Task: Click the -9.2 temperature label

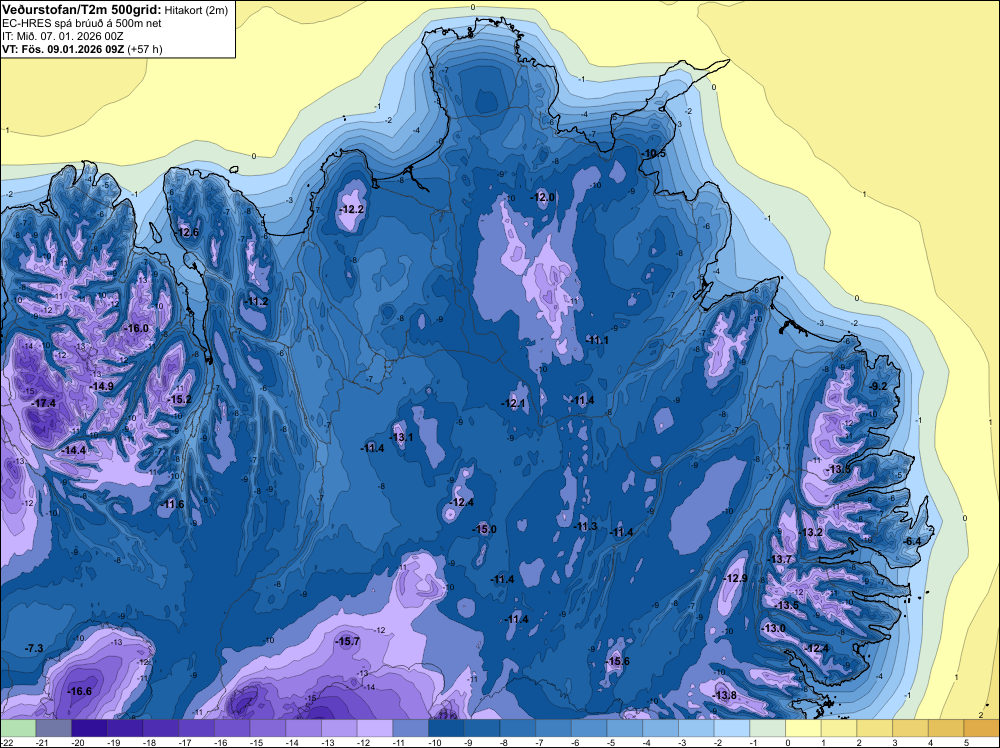Action: pos(878,386)
